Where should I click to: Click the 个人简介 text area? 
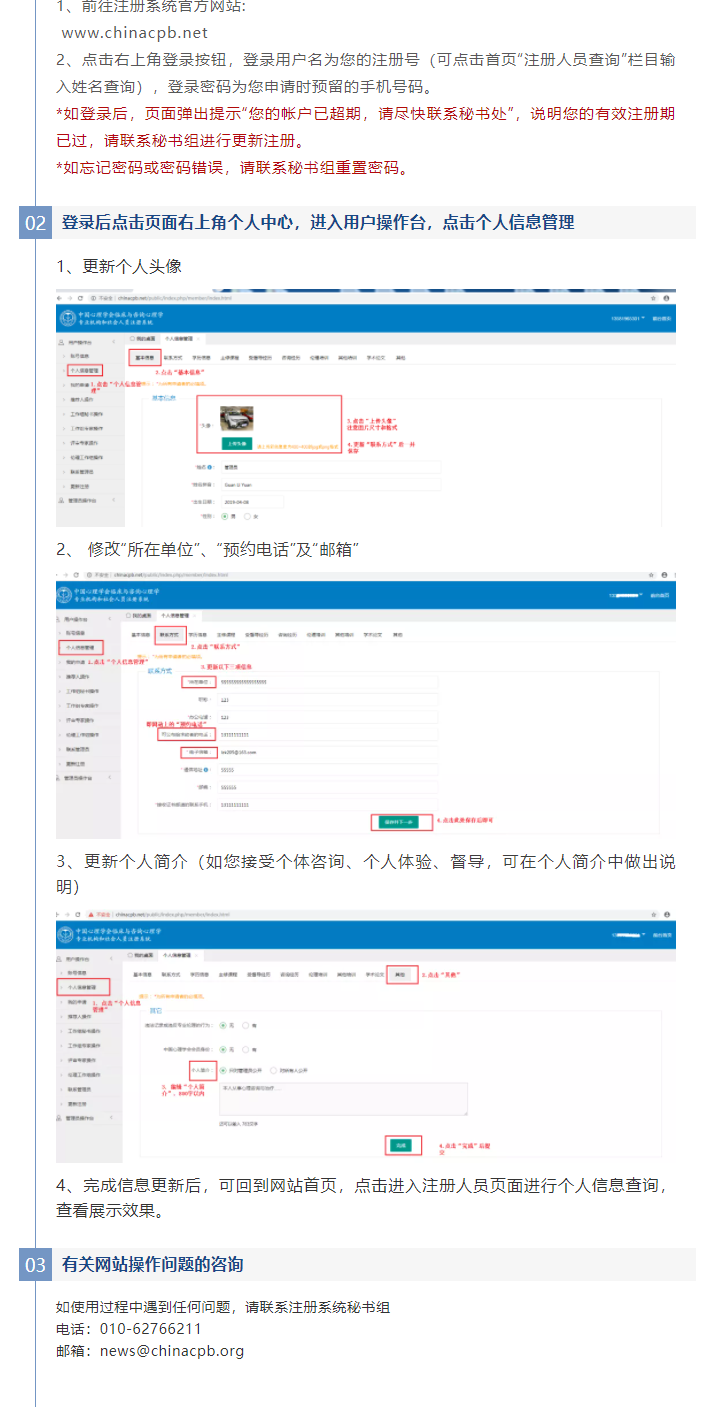pos(343,1100)
